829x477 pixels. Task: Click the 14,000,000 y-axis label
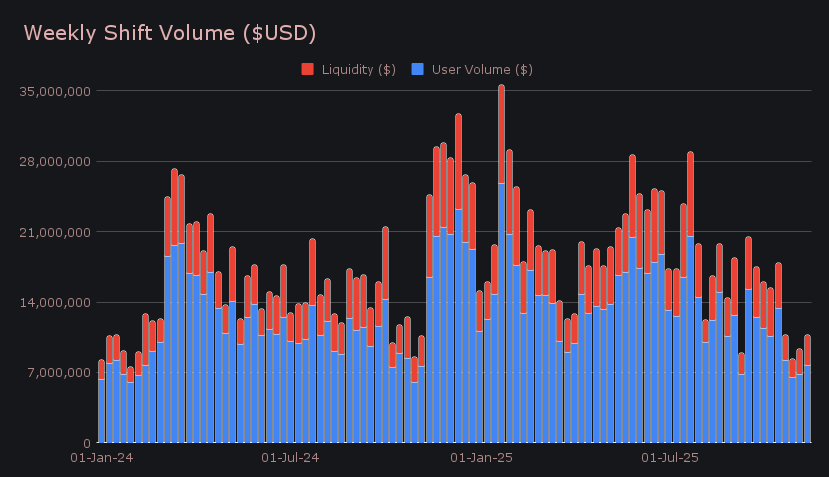[55, 303]
